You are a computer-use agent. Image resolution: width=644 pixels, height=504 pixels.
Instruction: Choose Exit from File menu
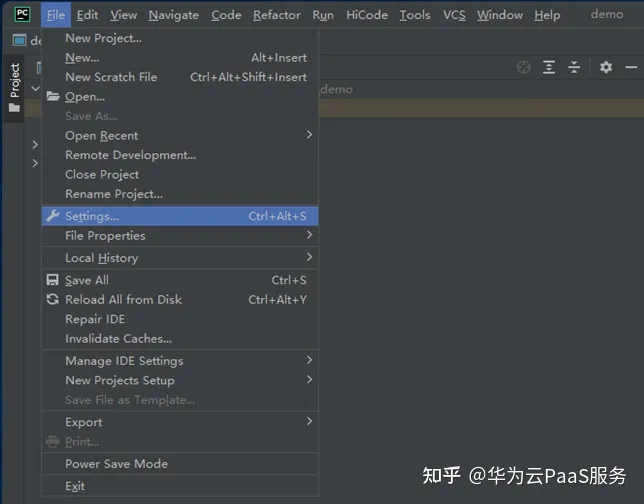tap(180, 486)
